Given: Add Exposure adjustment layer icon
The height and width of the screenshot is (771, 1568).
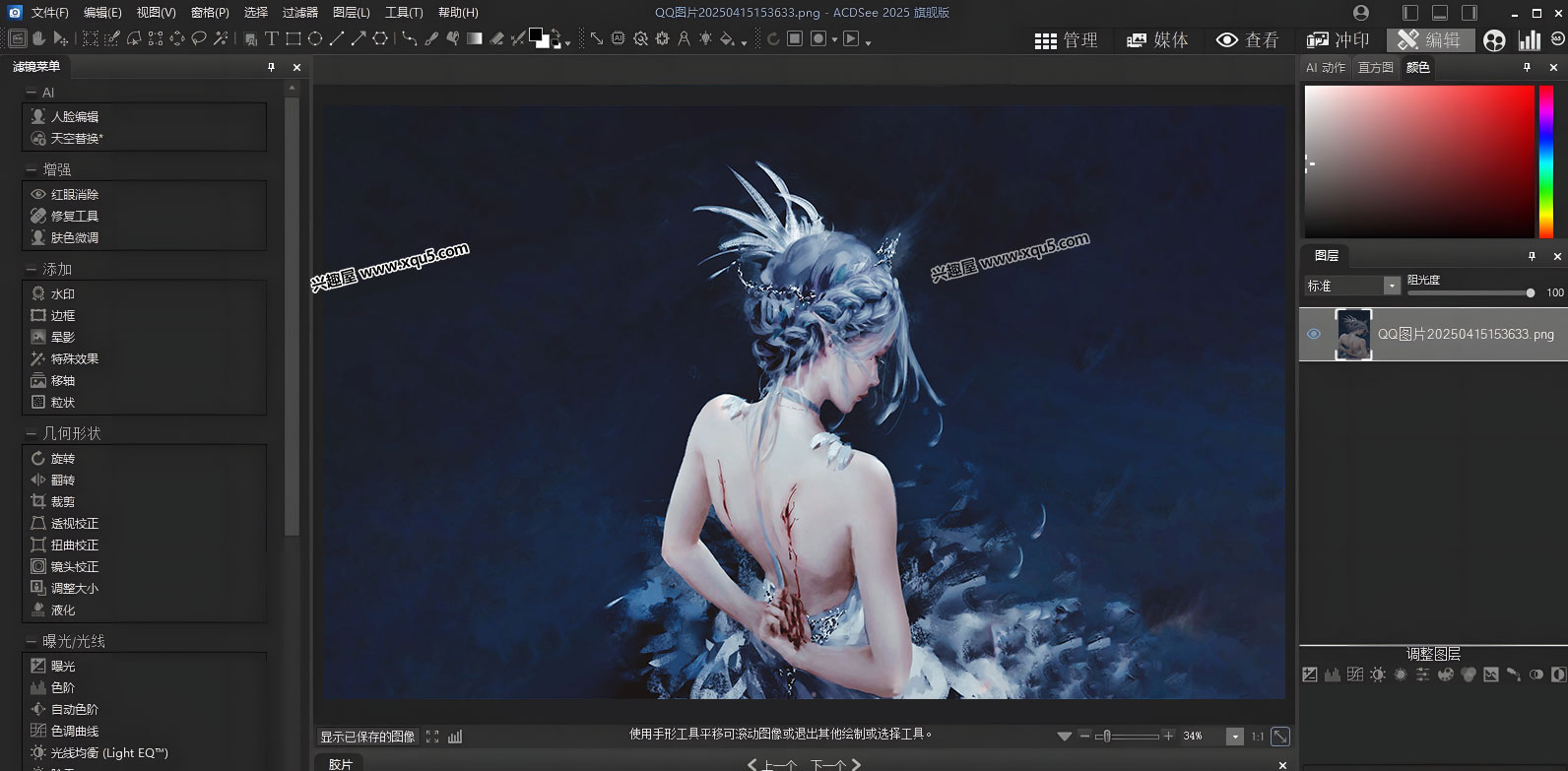Looking at the screenshot, I should pos(1310,675).
